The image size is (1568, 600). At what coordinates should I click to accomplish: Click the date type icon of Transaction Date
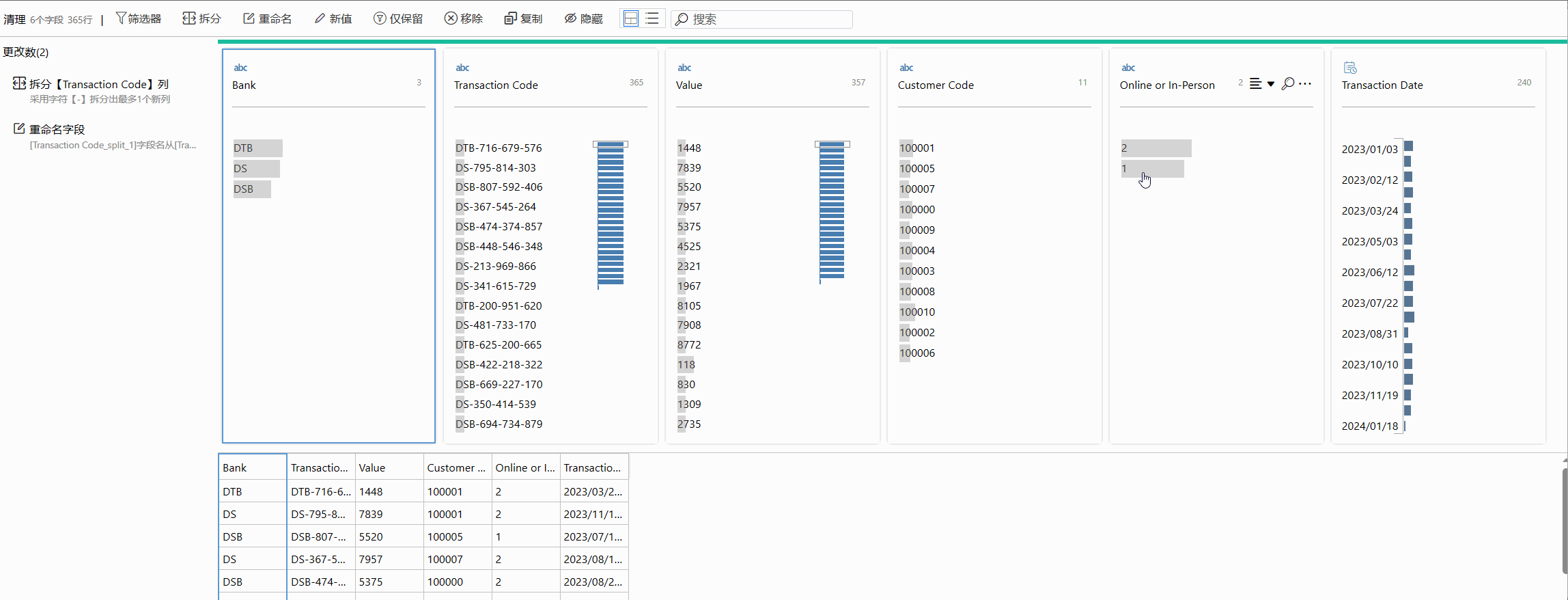point(1350,68)
